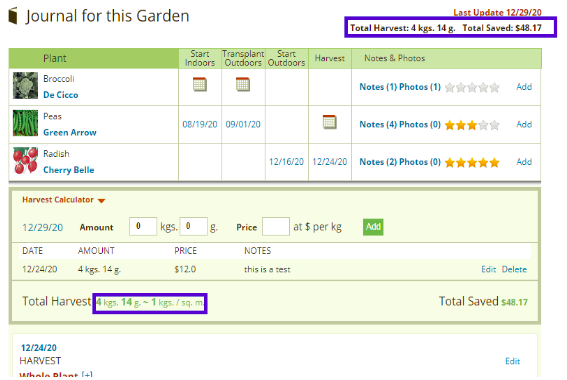Focus the kgs amount input field
This screenshot has width=567, height=380.
143,226
